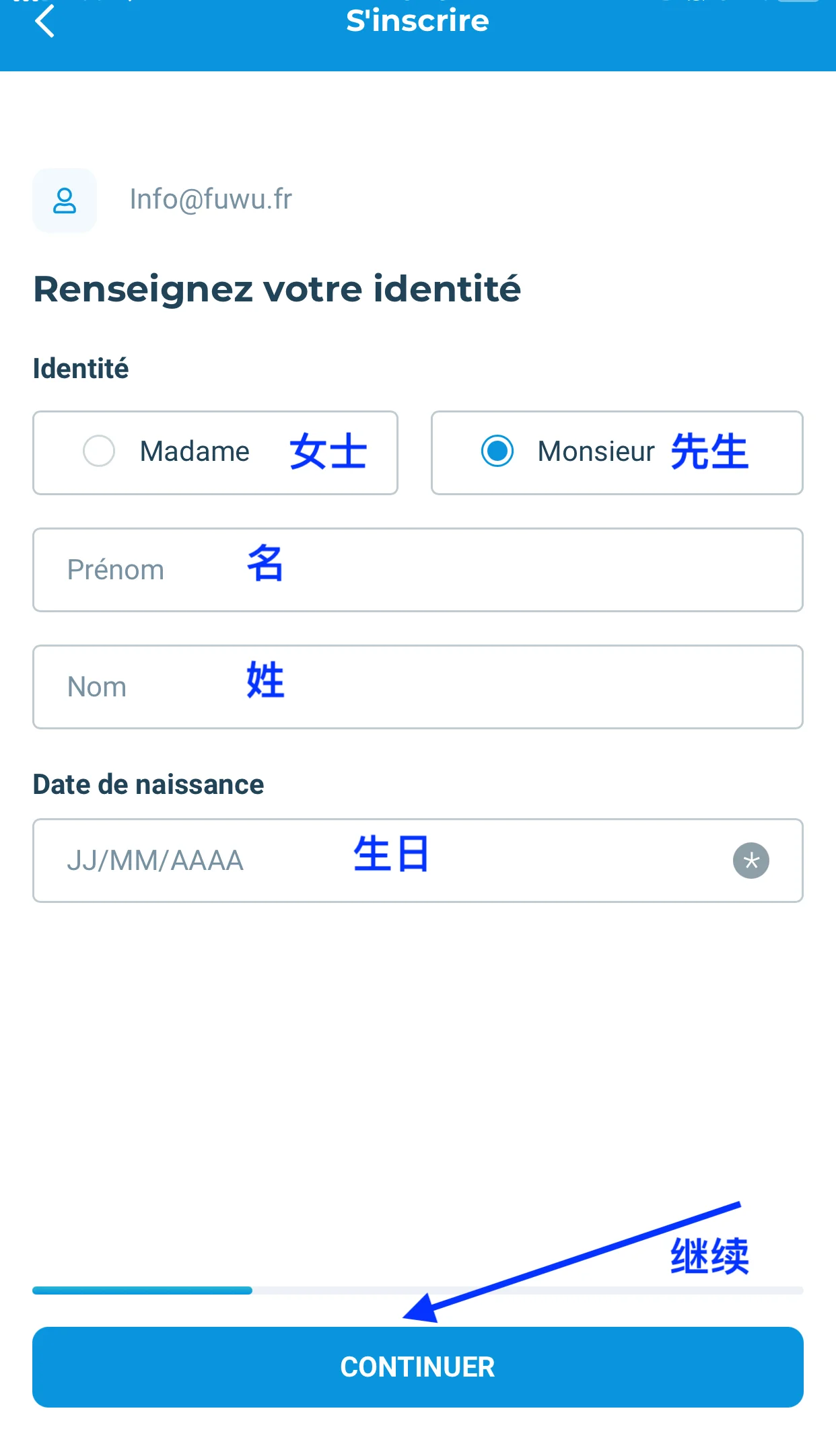Image resolution: width=836 pixels, height=1456 pixels.
Task: Focus the Nom input field
Action: click(418, 687)
